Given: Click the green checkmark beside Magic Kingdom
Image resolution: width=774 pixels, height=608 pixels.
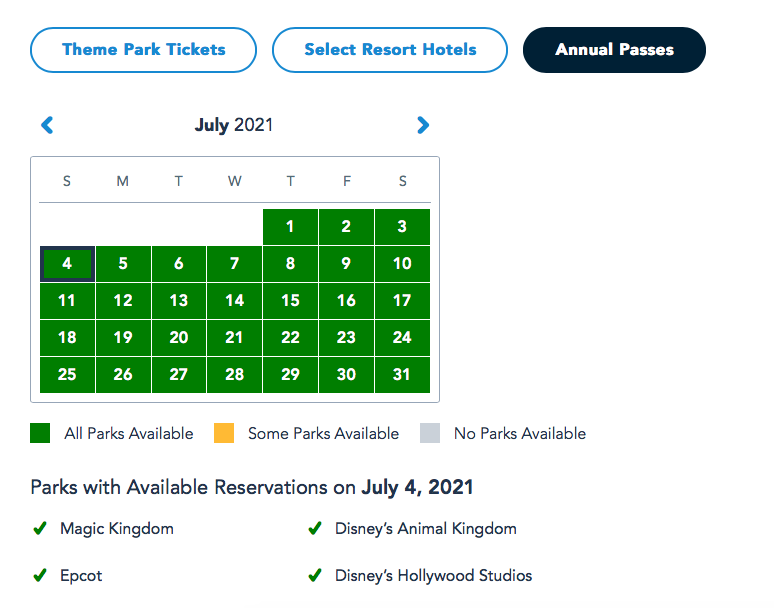Looking at the screenshot, I should (x=40, y=529).
